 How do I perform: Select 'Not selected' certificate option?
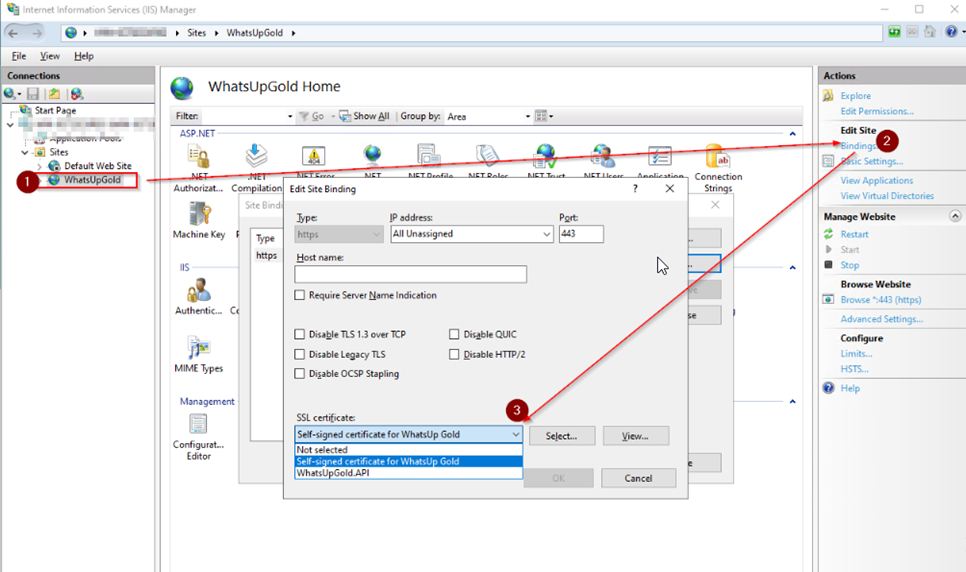(408, 450)
